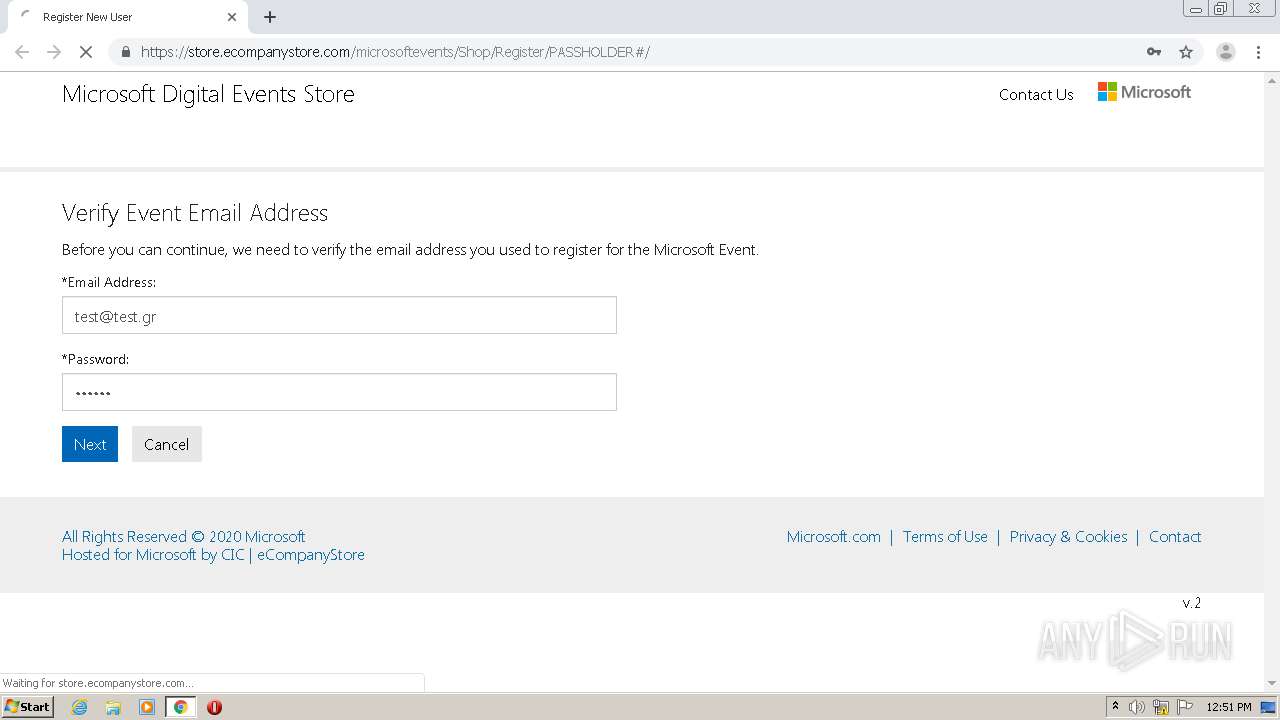Stop page loading with the X button
This screenshot has width=1280, height=720.
pos(86,52)
